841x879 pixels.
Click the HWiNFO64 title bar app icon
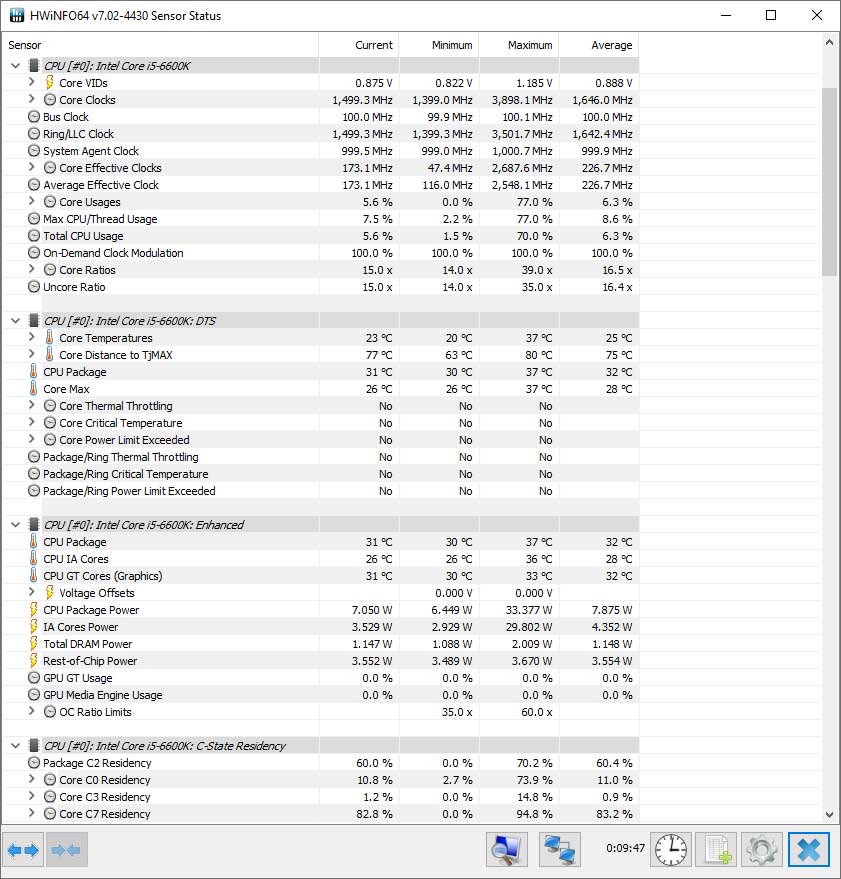pos(17,15)
